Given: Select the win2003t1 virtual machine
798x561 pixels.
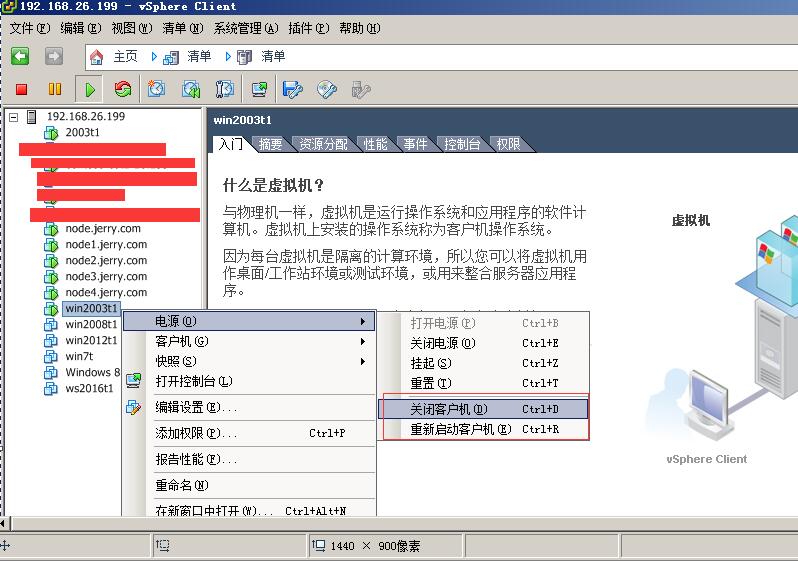Looking at the screenshot, I should 91,308.
